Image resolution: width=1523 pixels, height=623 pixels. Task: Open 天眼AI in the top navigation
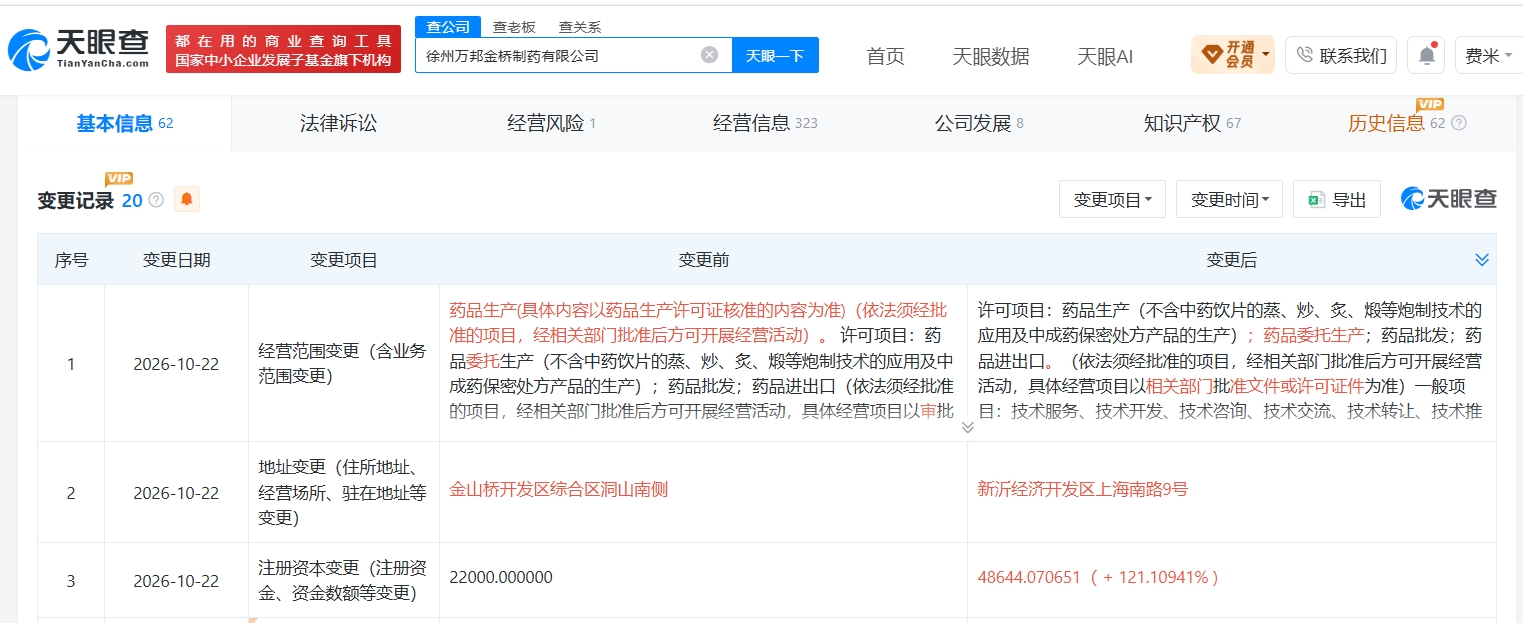point(1105,56)
